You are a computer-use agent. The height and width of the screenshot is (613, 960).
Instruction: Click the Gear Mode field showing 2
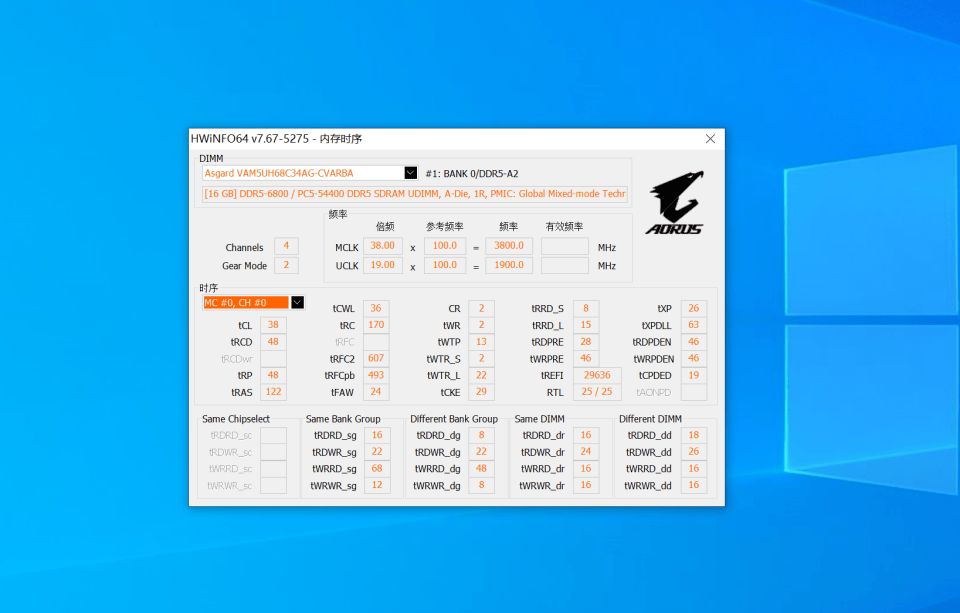coord(286,265)
